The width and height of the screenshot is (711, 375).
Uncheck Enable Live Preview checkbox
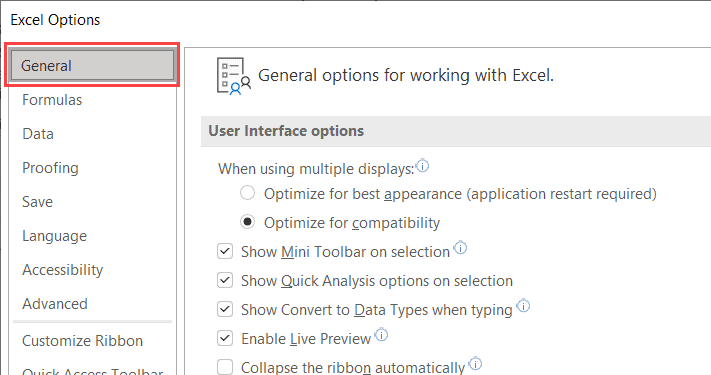click(x=225, y=338)
